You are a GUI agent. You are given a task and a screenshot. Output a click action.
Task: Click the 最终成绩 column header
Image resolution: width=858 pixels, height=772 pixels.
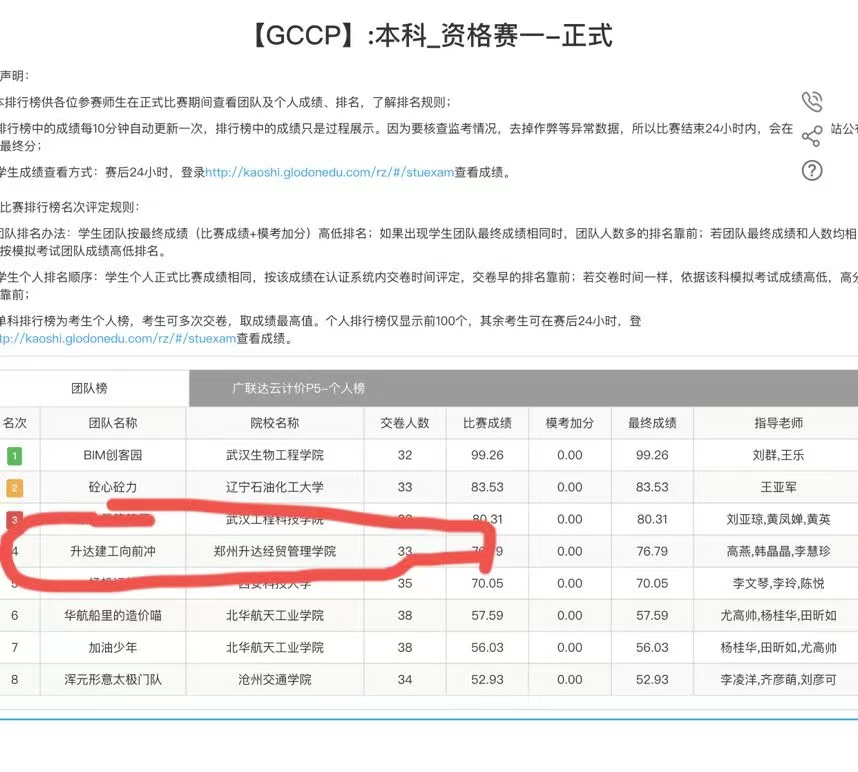(x=652, y=423)
